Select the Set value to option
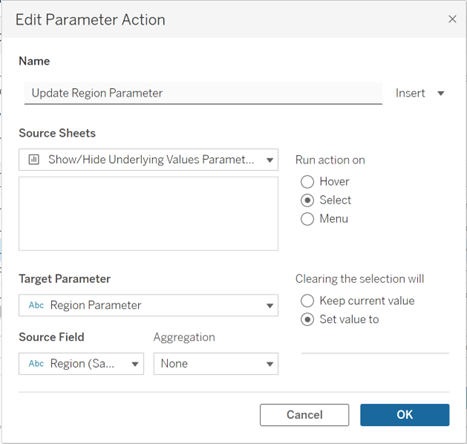This screenshot has width=467, height=444. pos(307,319)
